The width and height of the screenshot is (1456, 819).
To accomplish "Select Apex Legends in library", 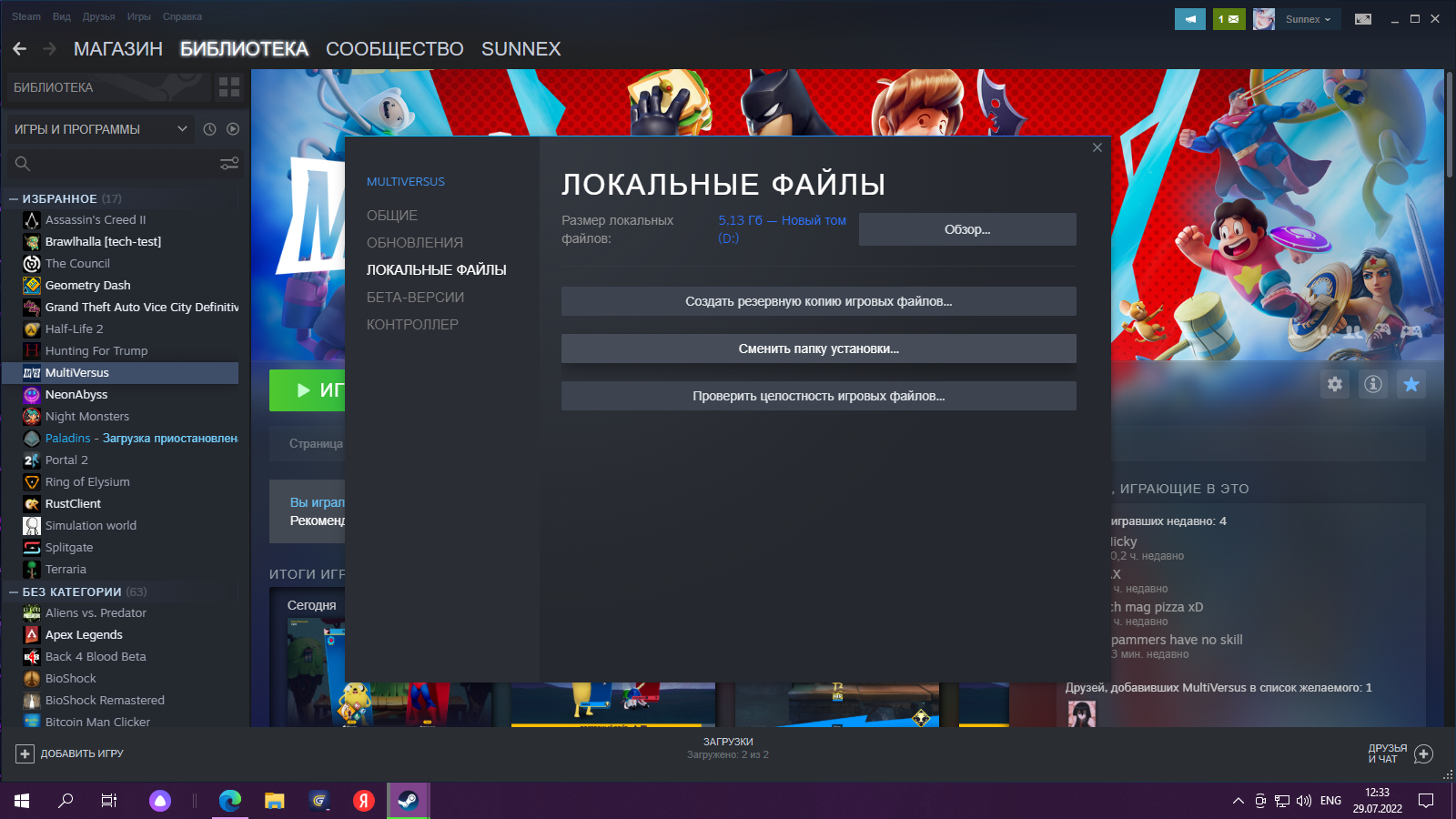I will pos(84,634).
